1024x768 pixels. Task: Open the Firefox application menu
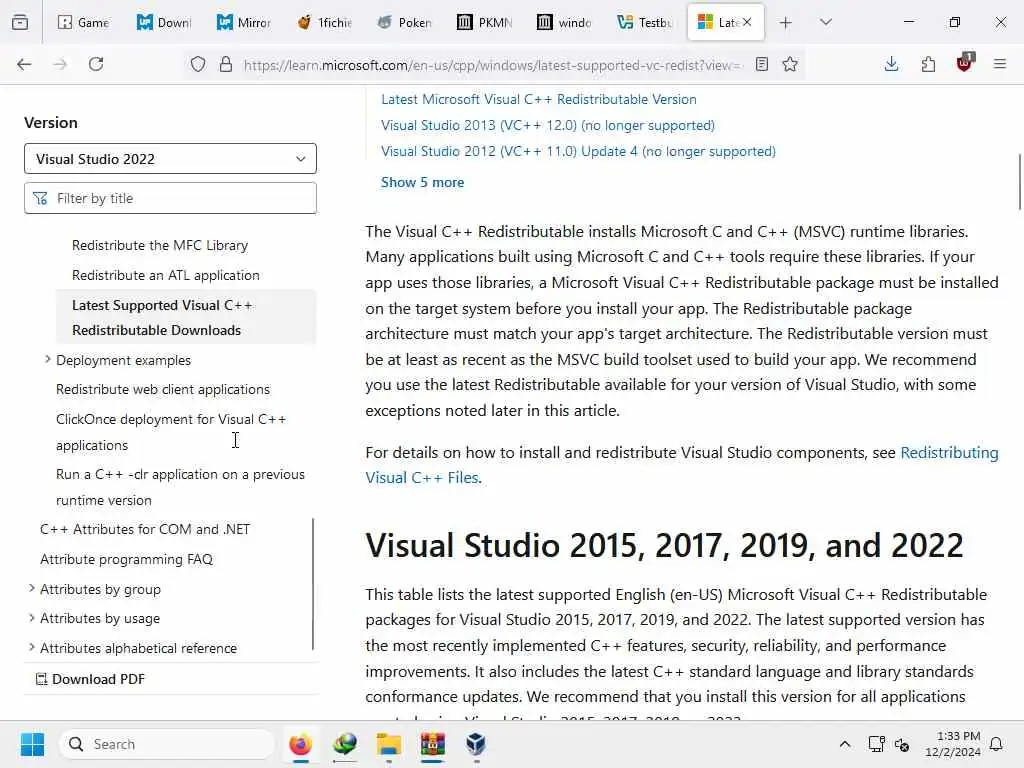coord(1000,64)
